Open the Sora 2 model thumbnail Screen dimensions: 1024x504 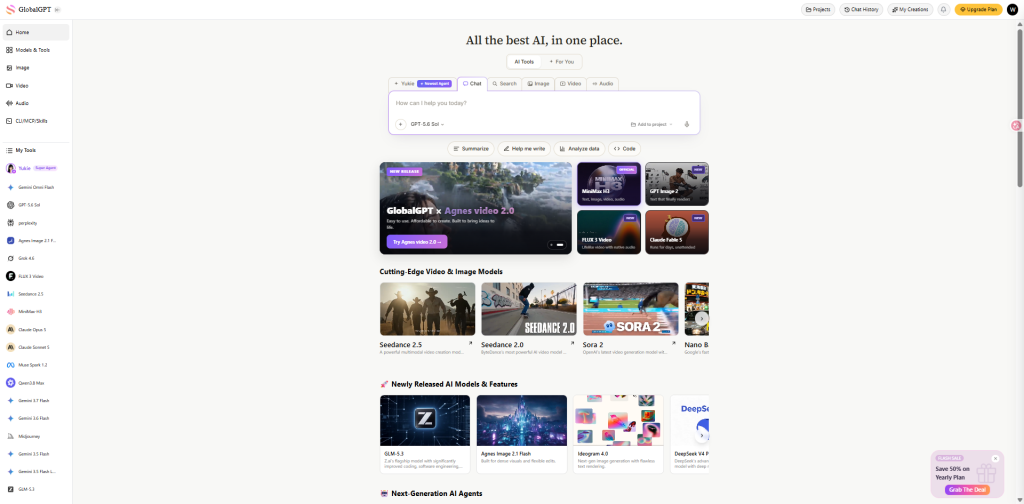pyautogui.click(x=631, y=309)
